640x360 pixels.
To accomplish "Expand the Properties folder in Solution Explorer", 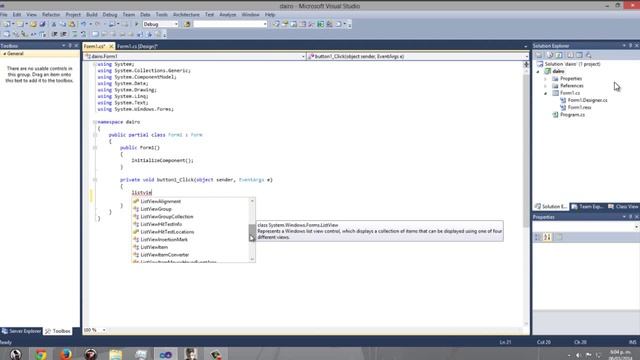I will 545,79.
